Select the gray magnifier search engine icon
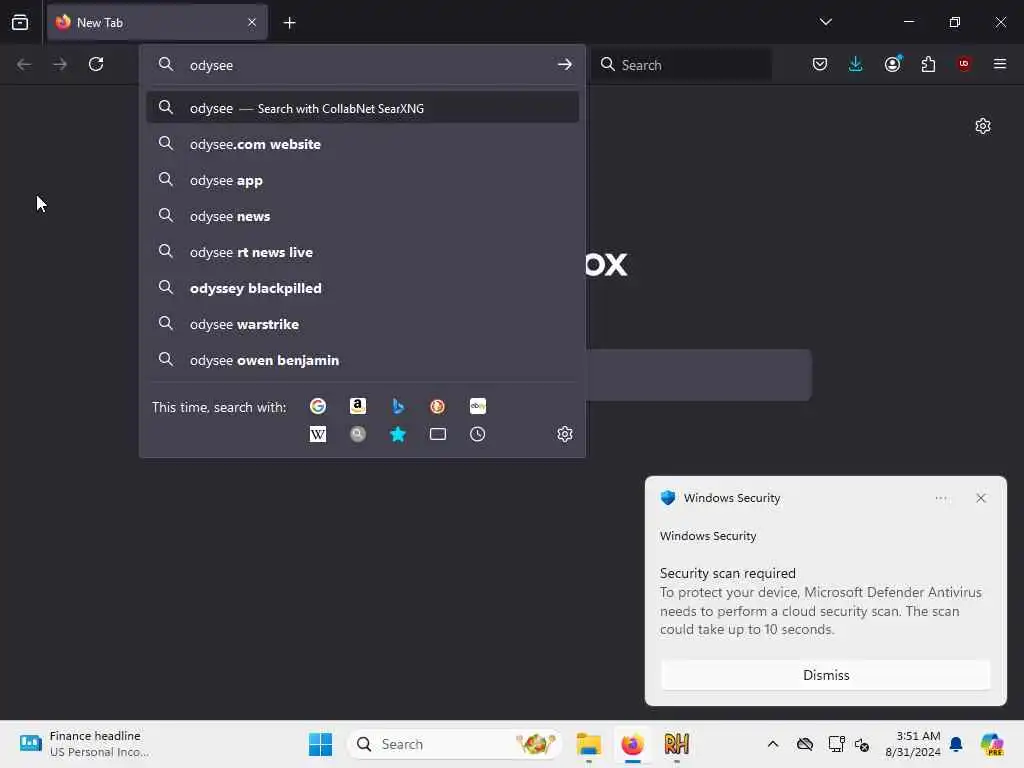 coord(358,434)
